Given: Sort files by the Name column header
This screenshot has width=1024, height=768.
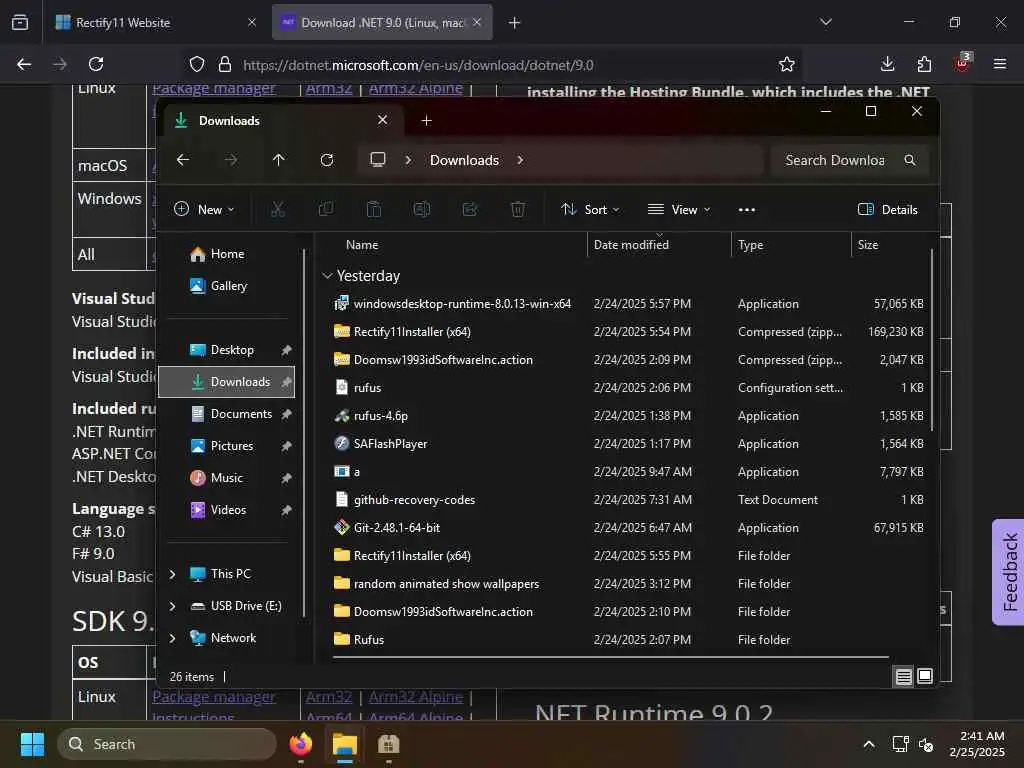Looking at the screenshot, I should click(362, 244).
